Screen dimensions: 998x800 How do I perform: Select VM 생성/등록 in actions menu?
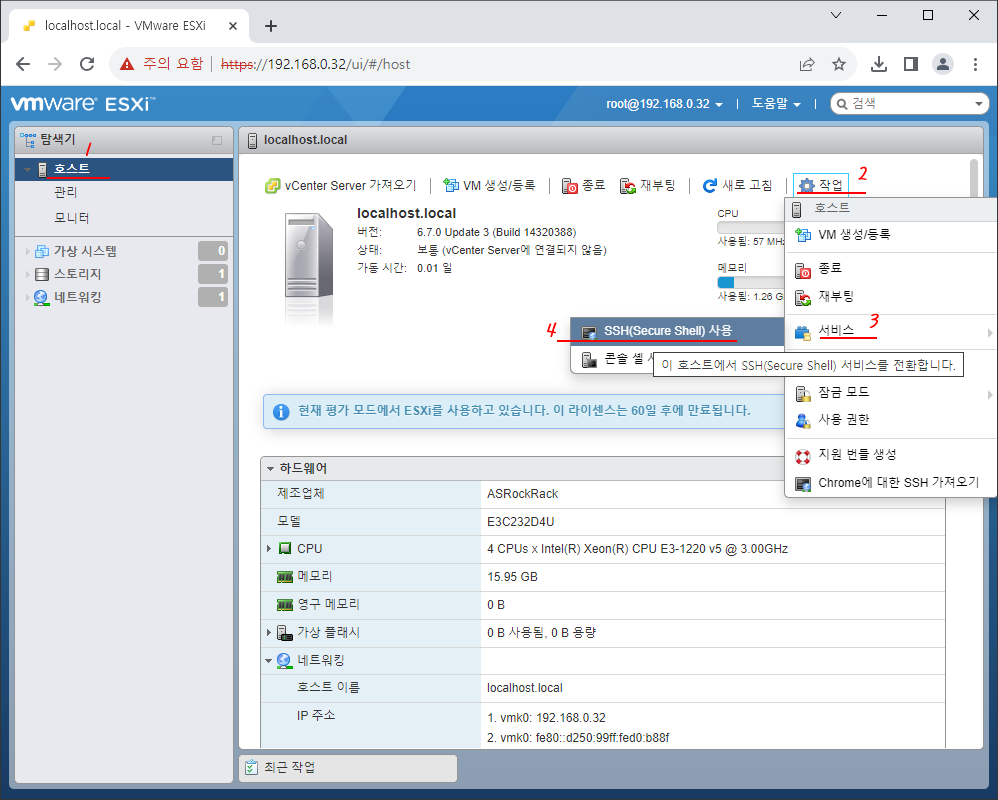[891, 235]
